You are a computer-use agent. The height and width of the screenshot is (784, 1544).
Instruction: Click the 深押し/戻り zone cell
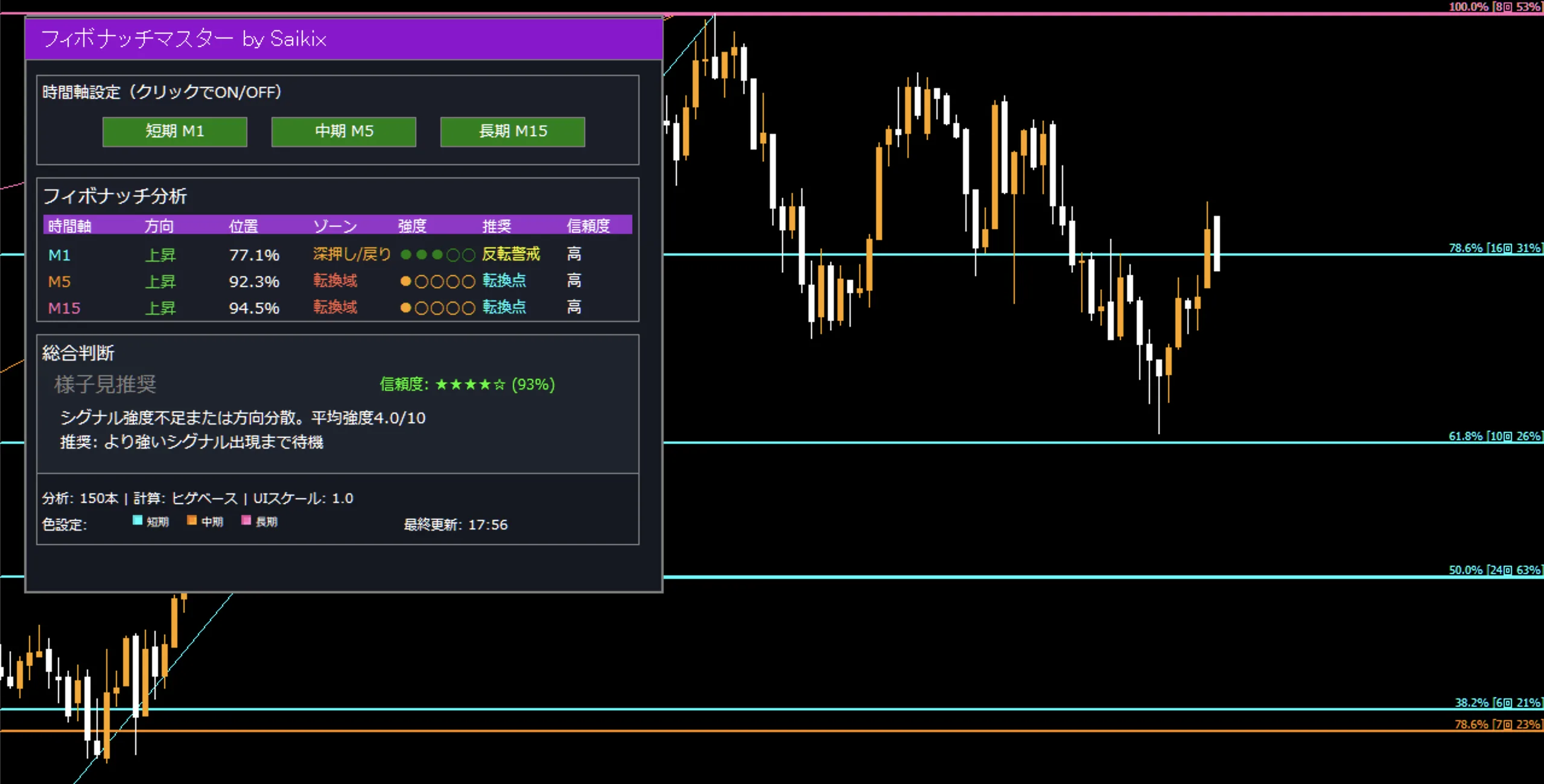[352, 254]
